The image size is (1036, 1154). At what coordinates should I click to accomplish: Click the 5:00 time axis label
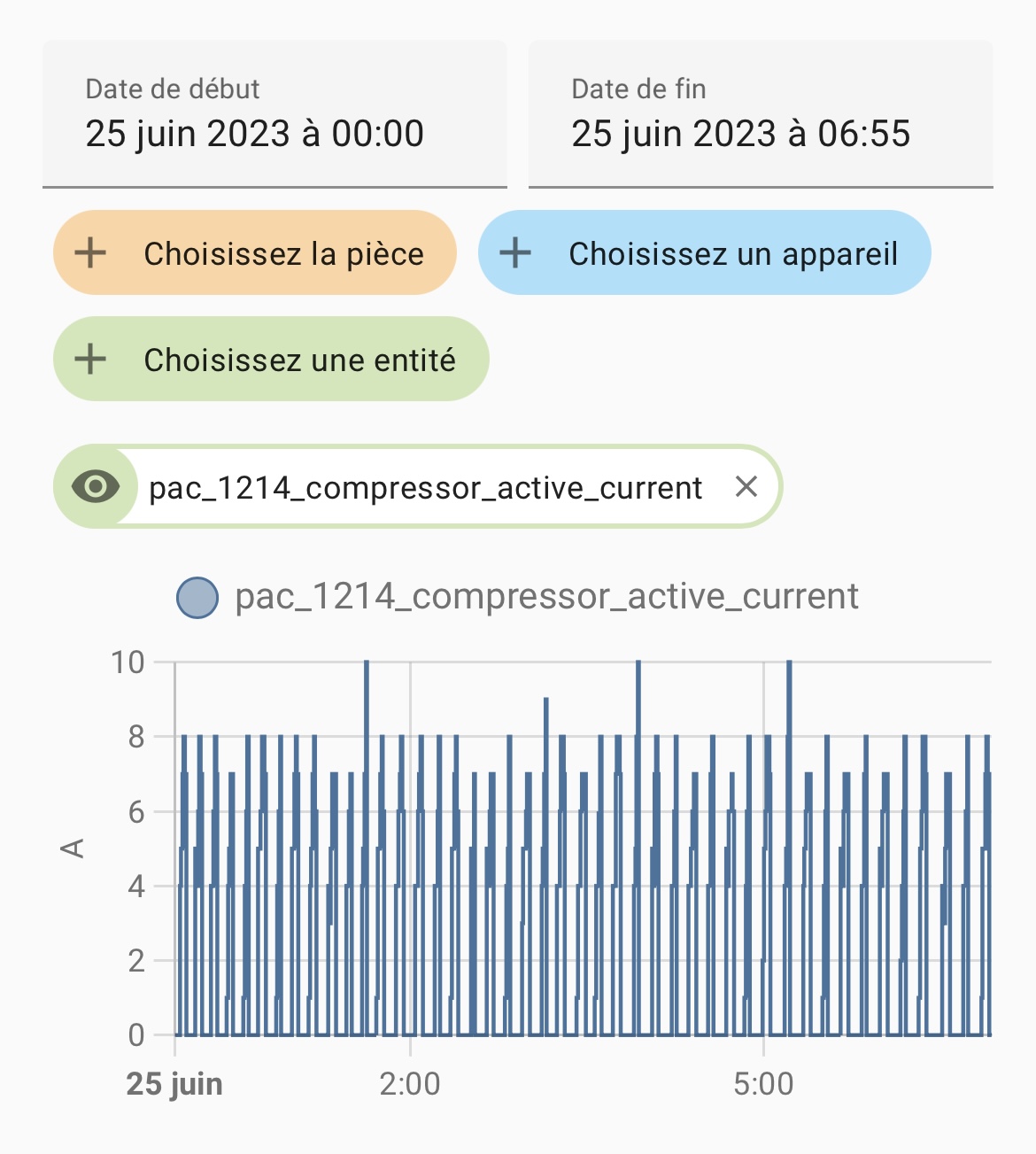[763, 1083]
